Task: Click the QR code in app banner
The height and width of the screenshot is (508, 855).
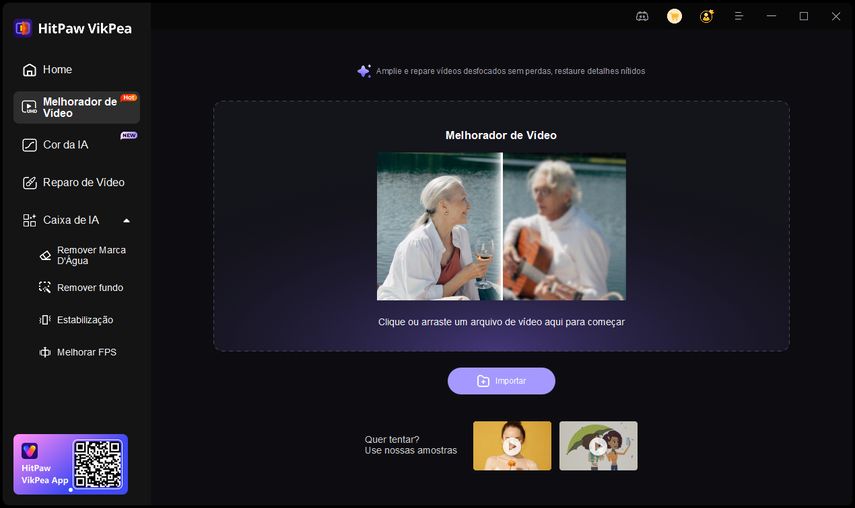Action: [x=98, y=464]
